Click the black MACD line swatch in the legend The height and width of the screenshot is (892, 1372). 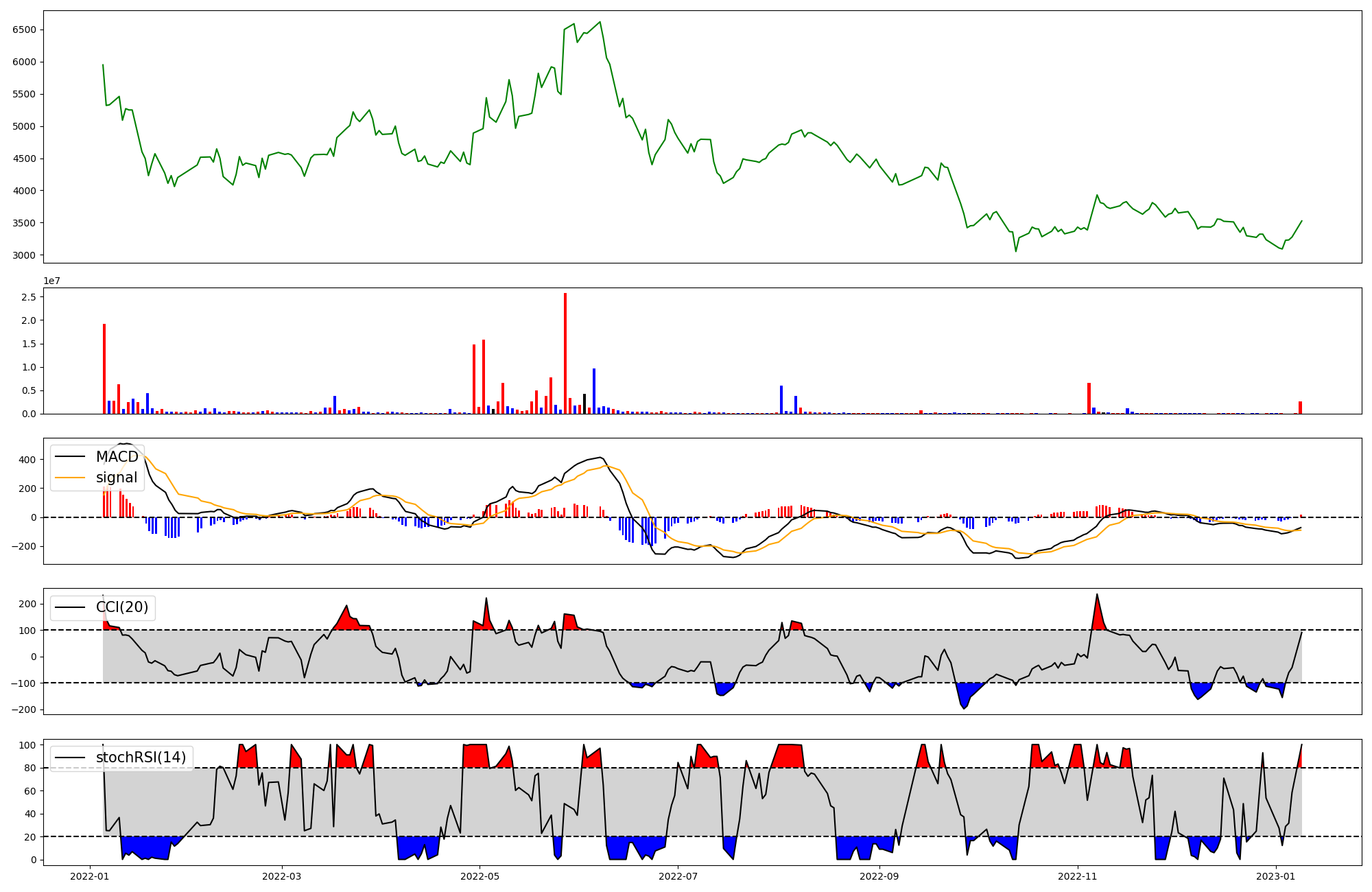pyautogui.click(x=70, y=457)
